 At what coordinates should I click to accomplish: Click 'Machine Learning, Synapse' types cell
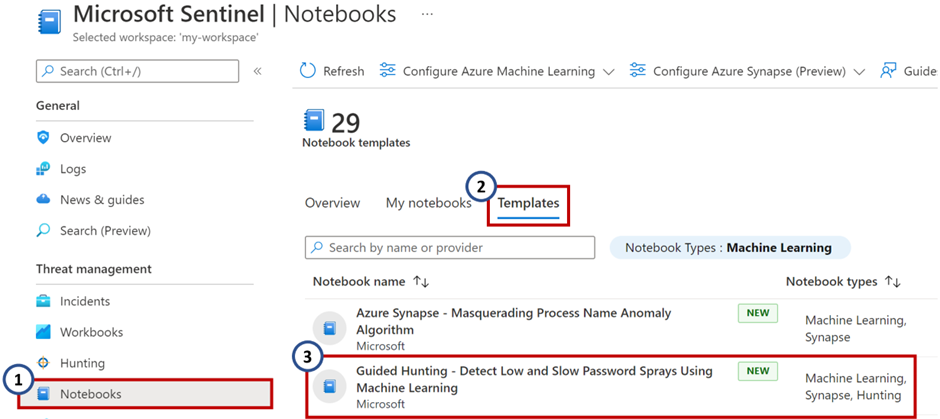(x=856, y=328)
